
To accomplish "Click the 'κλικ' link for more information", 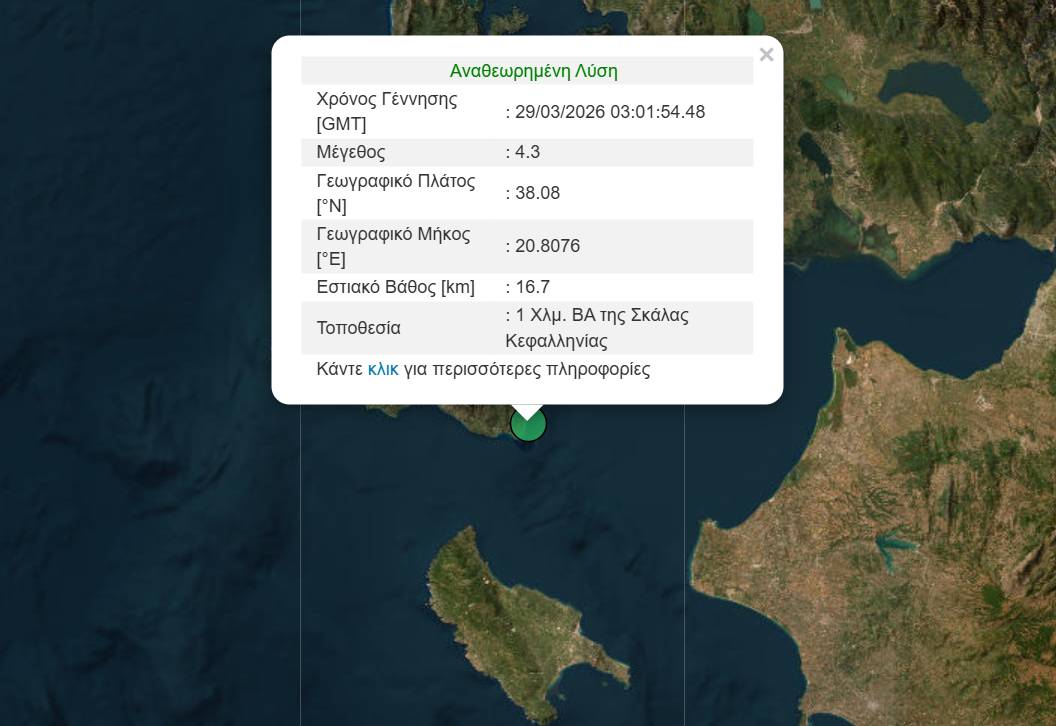I will click(x=383, y=369).
